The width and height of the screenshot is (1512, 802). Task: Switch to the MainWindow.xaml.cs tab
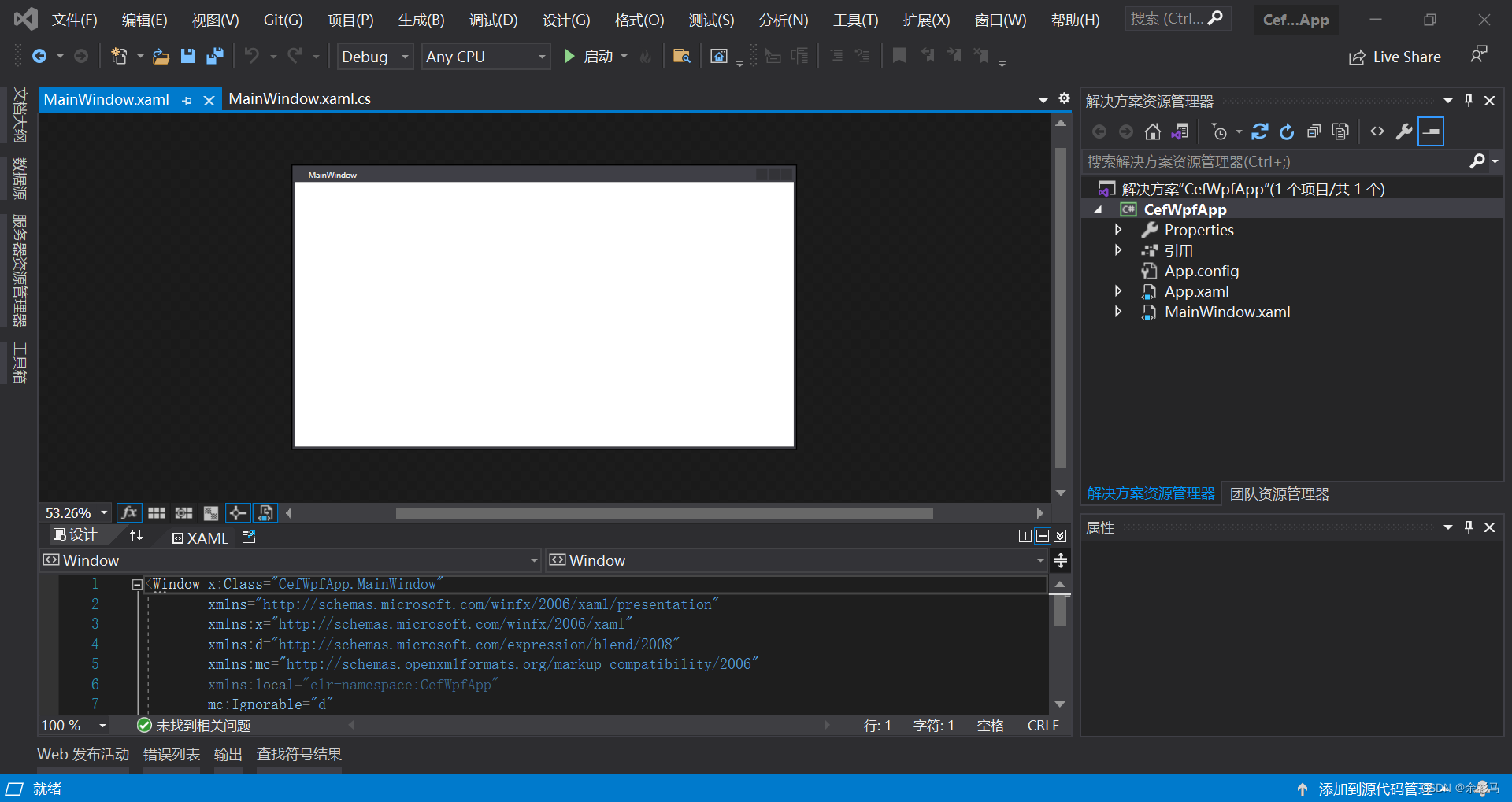pyautogui.click(x=299, y=98)
